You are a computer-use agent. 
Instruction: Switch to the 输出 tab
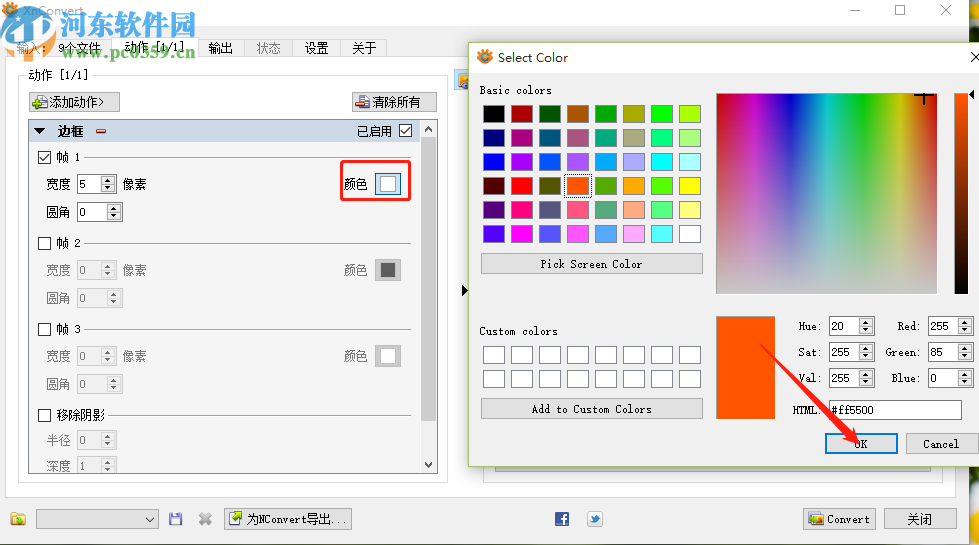point(220,48)
